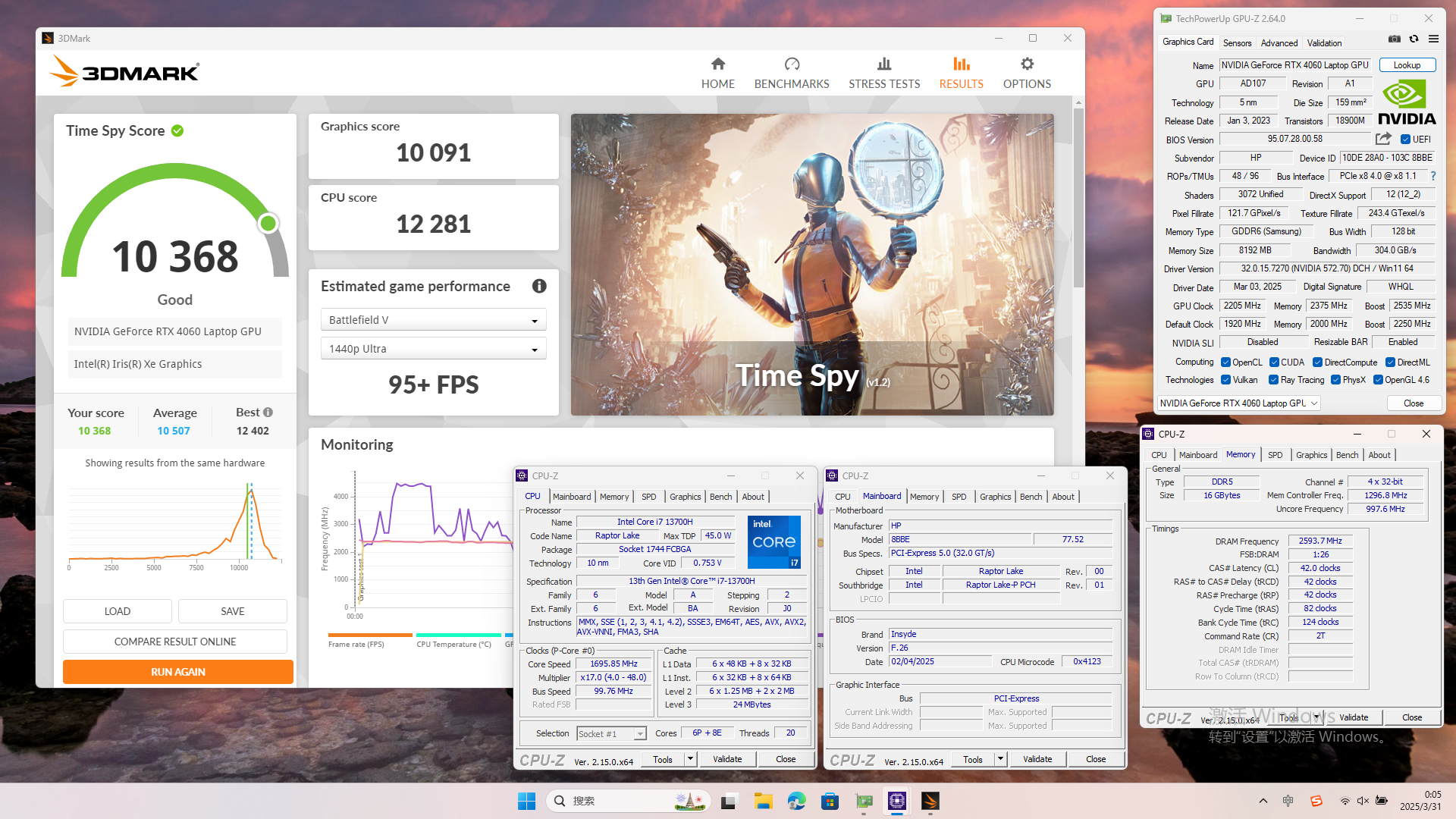The height and width of the screenshot is (819, 1456).
Task: Click Validate in the CPU-Z CPU window
Action: 727,759
